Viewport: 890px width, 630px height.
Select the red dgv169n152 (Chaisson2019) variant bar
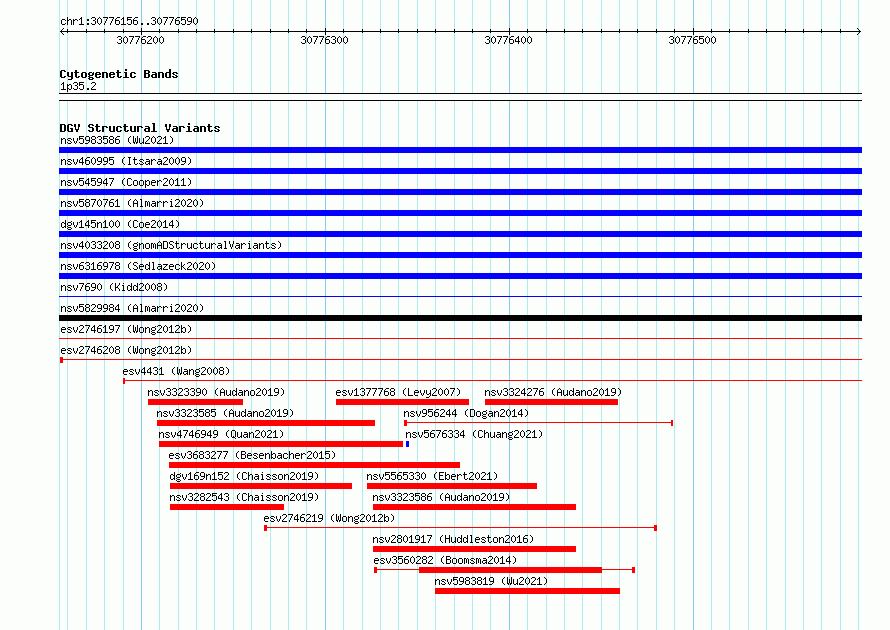pyautogui.click(x=261, y=486)
